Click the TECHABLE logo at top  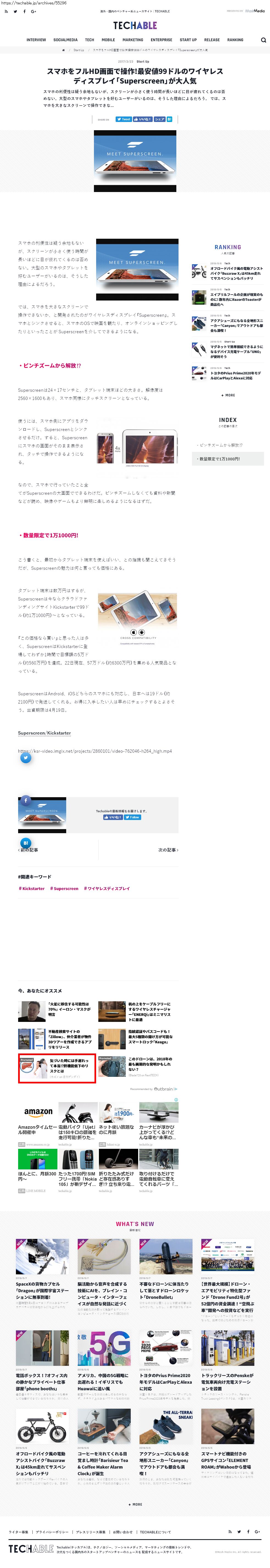click(x=135, y=25)
